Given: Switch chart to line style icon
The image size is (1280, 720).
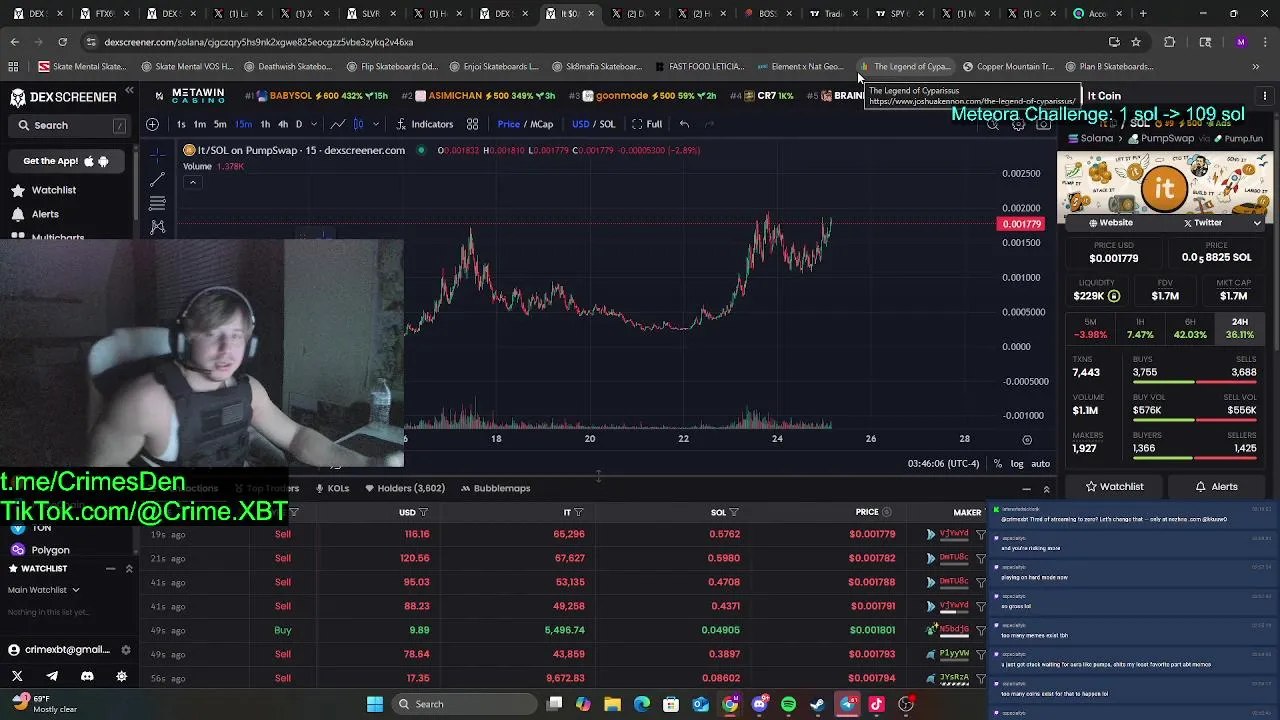Looking at the screenshot, I should coord(338,124).
